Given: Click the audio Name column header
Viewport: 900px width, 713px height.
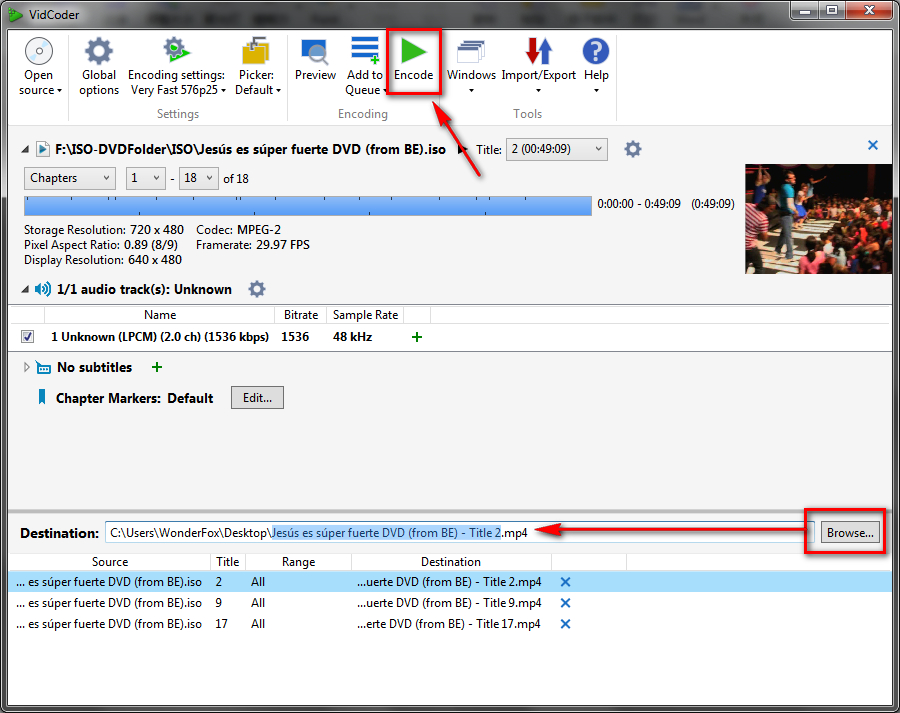Looking at the screenshot, I should coord(160,315).
